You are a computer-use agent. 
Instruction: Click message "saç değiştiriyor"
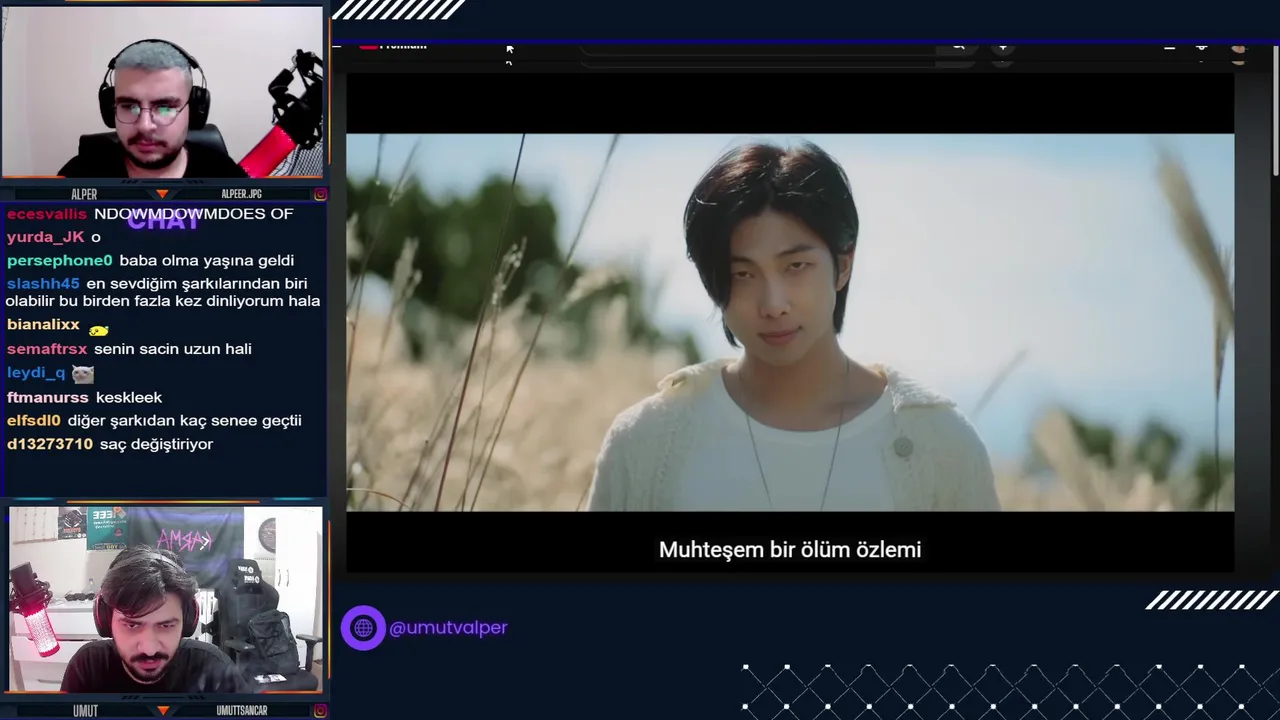157,444
